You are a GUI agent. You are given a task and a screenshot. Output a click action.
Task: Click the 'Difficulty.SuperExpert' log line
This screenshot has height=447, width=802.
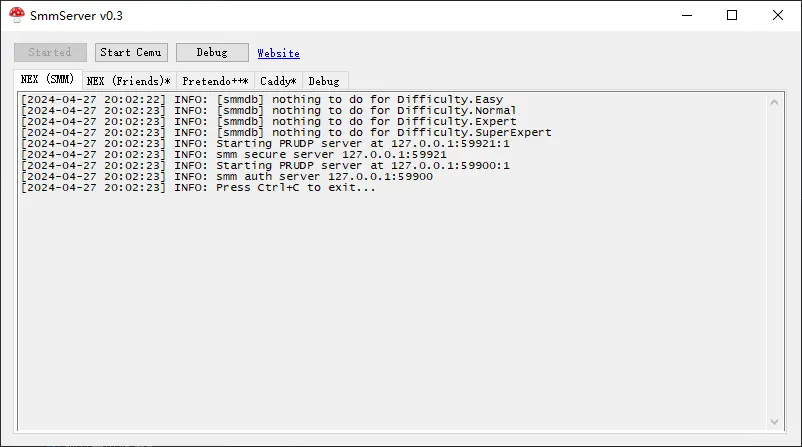tap(286, 132)
